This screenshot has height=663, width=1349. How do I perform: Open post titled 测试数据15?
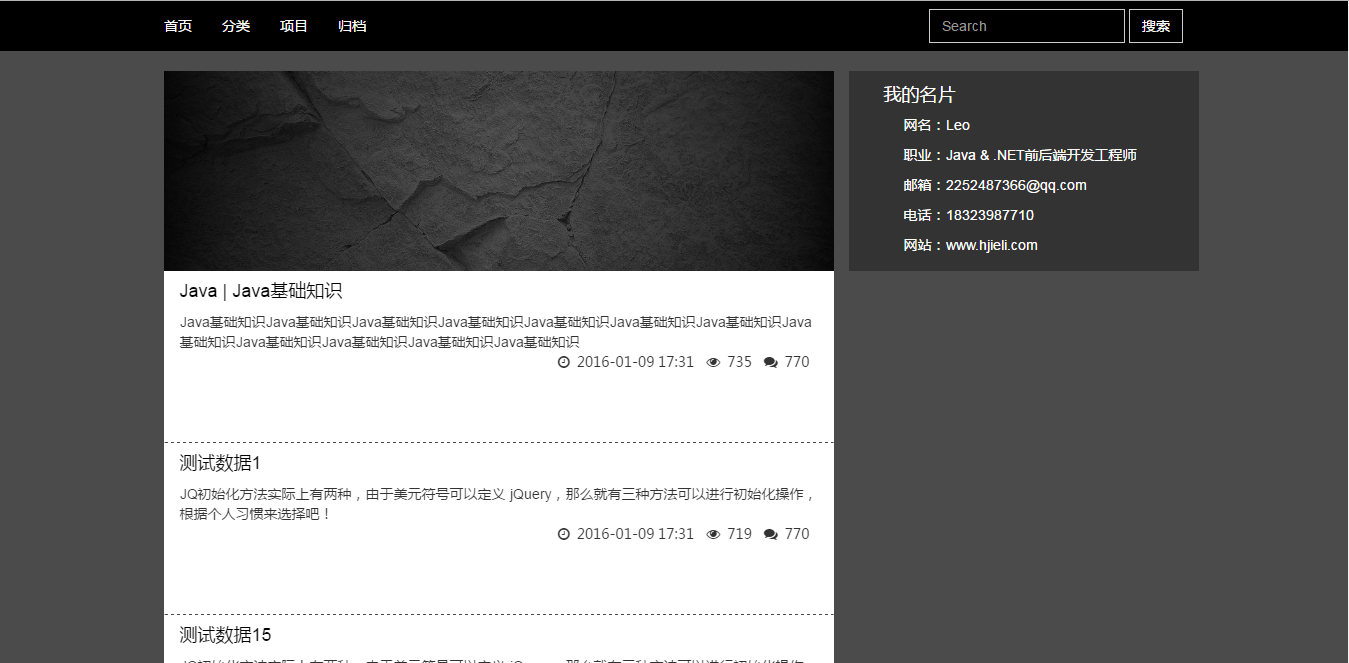225,635
